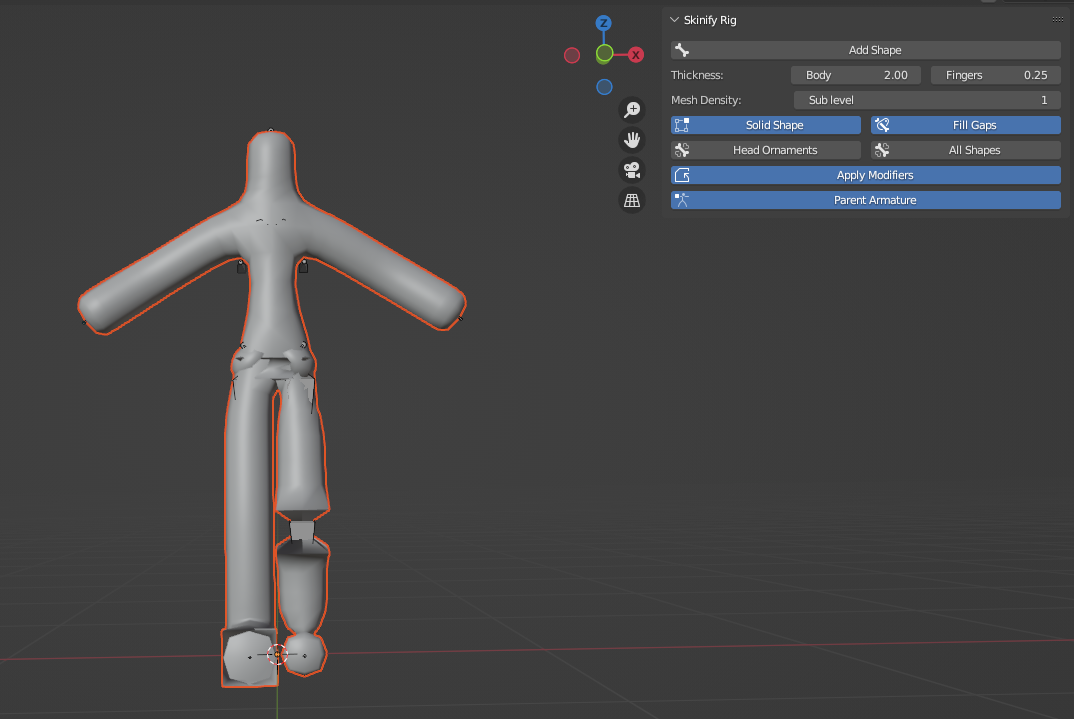Viewport: 1074px width, 719px height.
Task: Click the Solid Shape icon
Action: pos(682,125)
